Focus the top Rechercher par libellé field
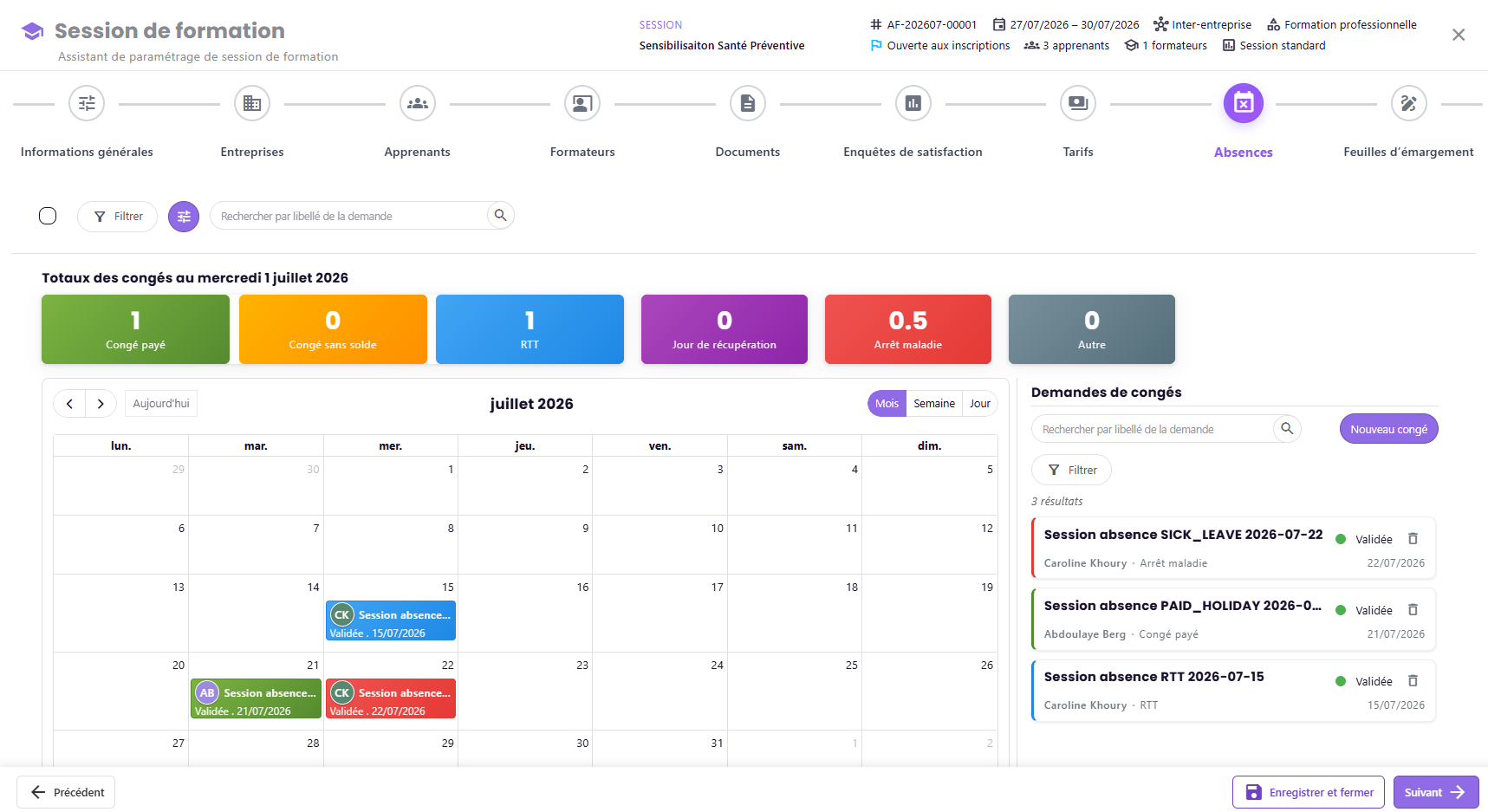 351,216
